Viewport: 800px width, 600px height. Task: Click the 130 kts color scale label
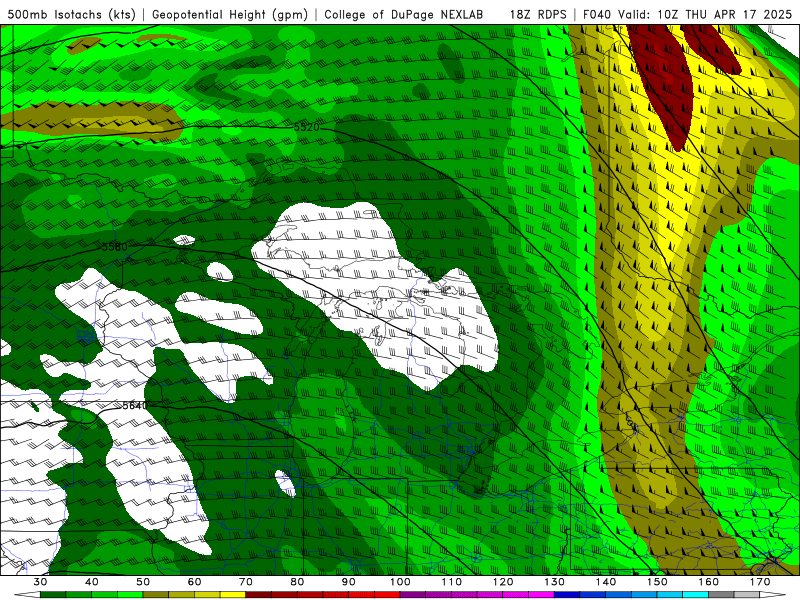[555, 582]
